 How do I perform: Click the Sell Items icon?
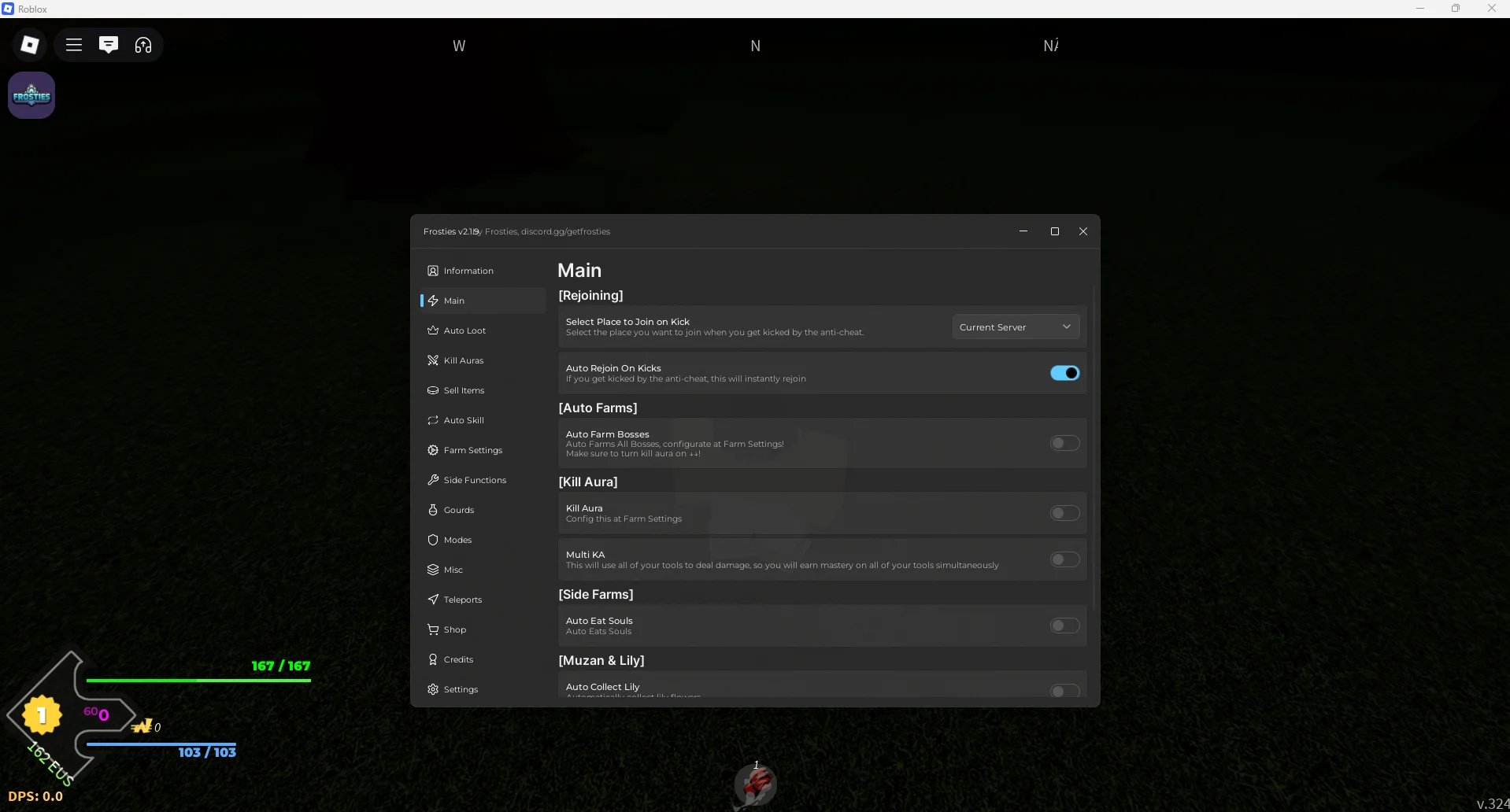(433, 390)
